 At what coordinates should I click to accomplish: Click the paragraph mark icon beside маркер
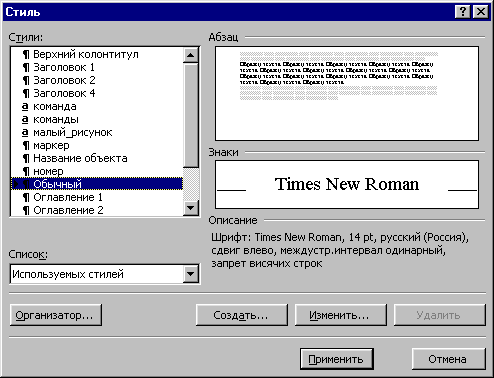pos(26,146)
